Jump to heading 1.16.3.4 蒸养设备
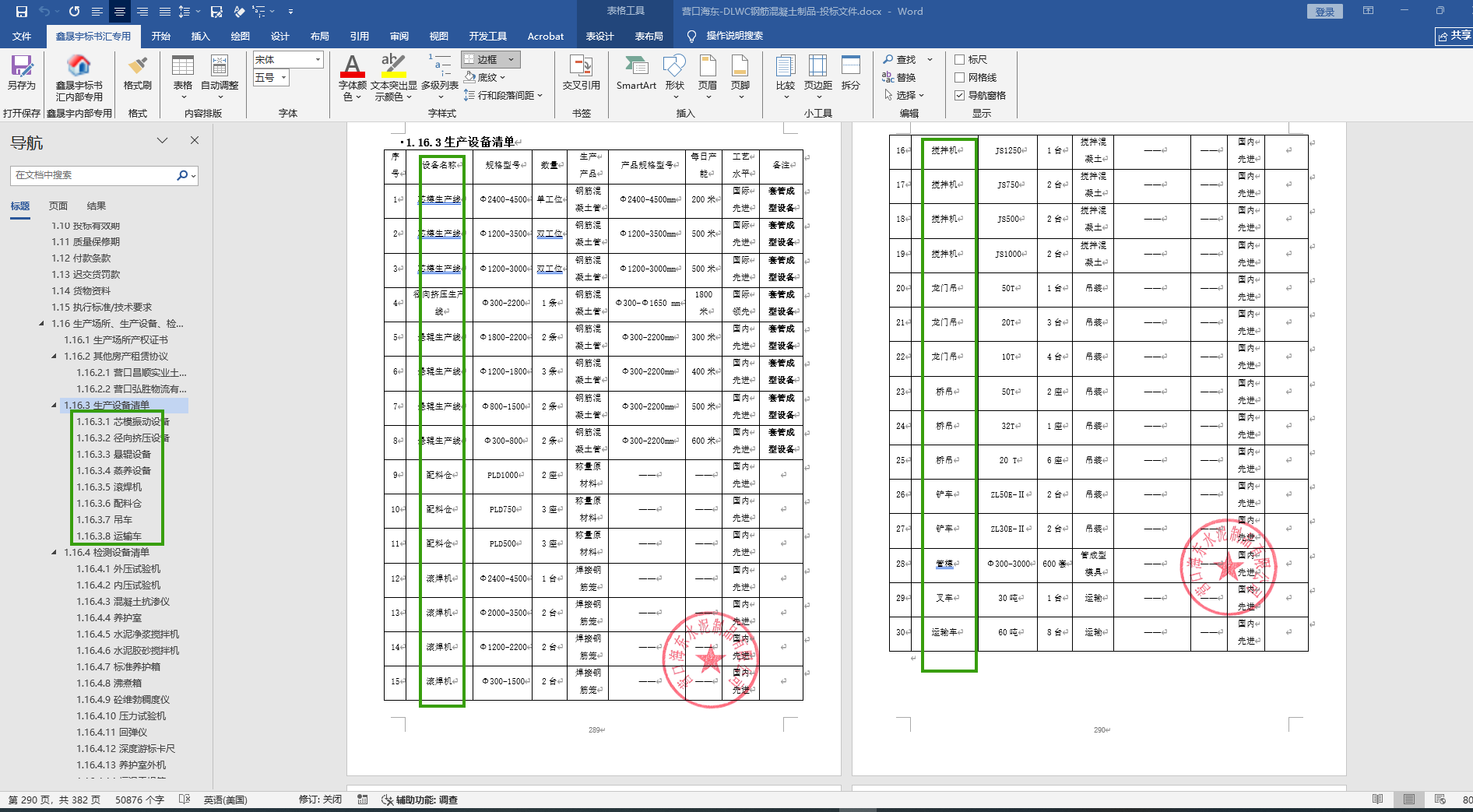 (x=114, y=470)
